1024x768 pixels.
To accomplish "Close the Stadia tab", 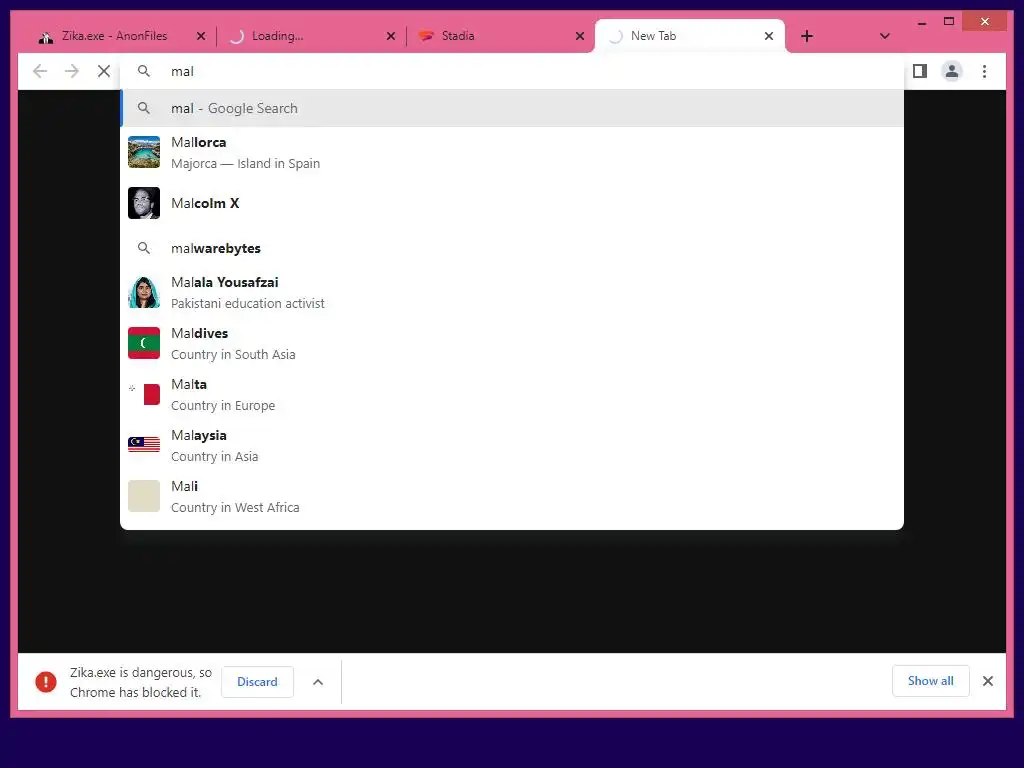I will 579,37.
